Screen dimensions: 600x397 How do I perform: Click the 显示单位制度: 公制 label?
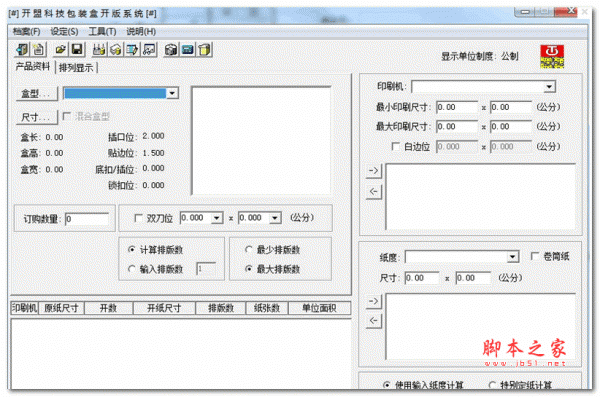(x=480, y=56)
